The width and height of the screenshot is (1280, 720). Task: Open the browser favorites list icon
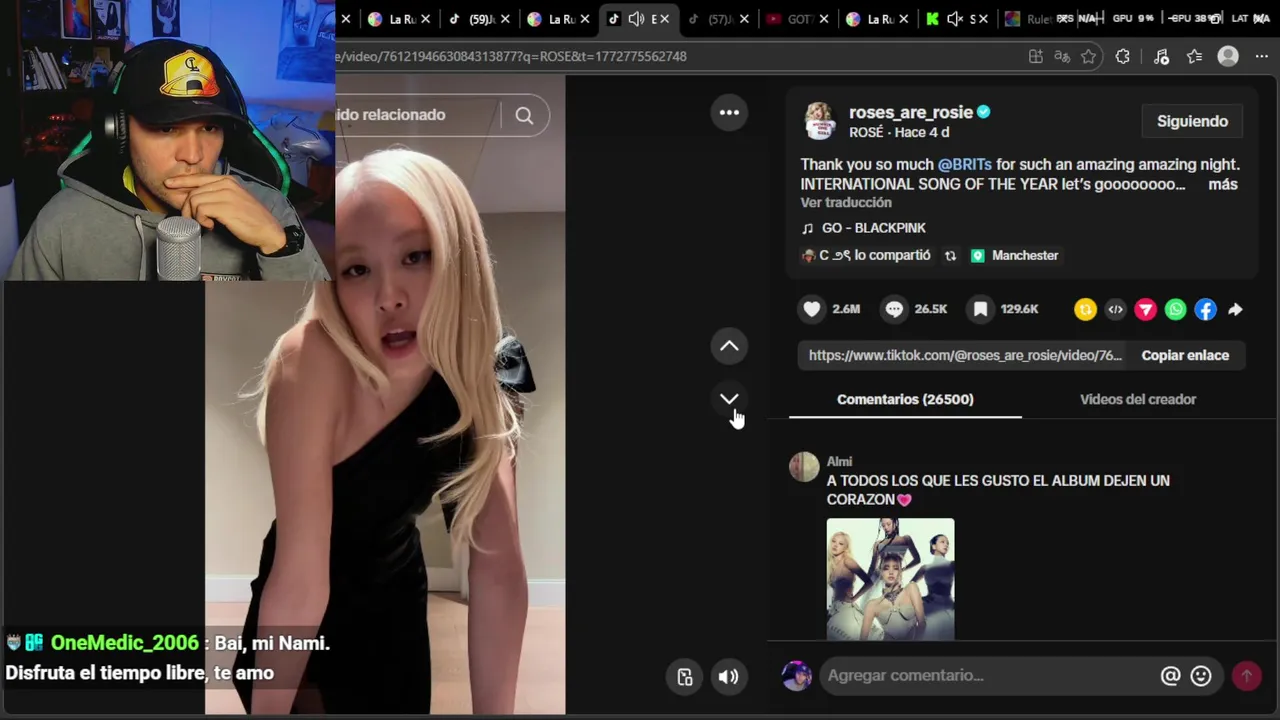(1194, 56)
